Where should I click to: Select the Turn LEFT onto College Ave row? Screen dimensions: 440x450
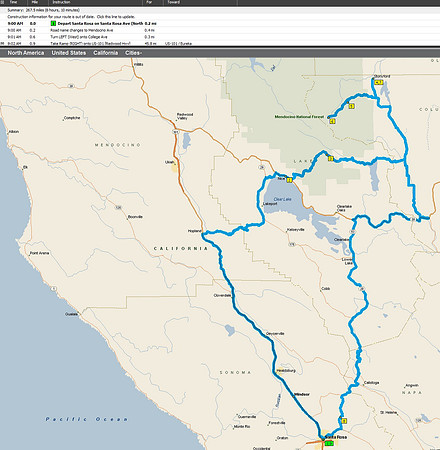point(220,37)
